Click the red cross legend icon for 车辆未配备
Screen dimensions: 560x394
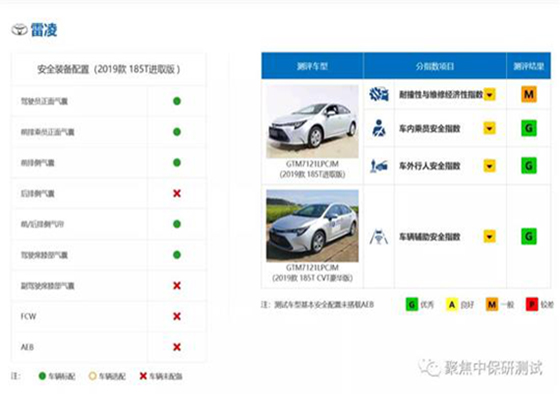click(x=143, y=376)
